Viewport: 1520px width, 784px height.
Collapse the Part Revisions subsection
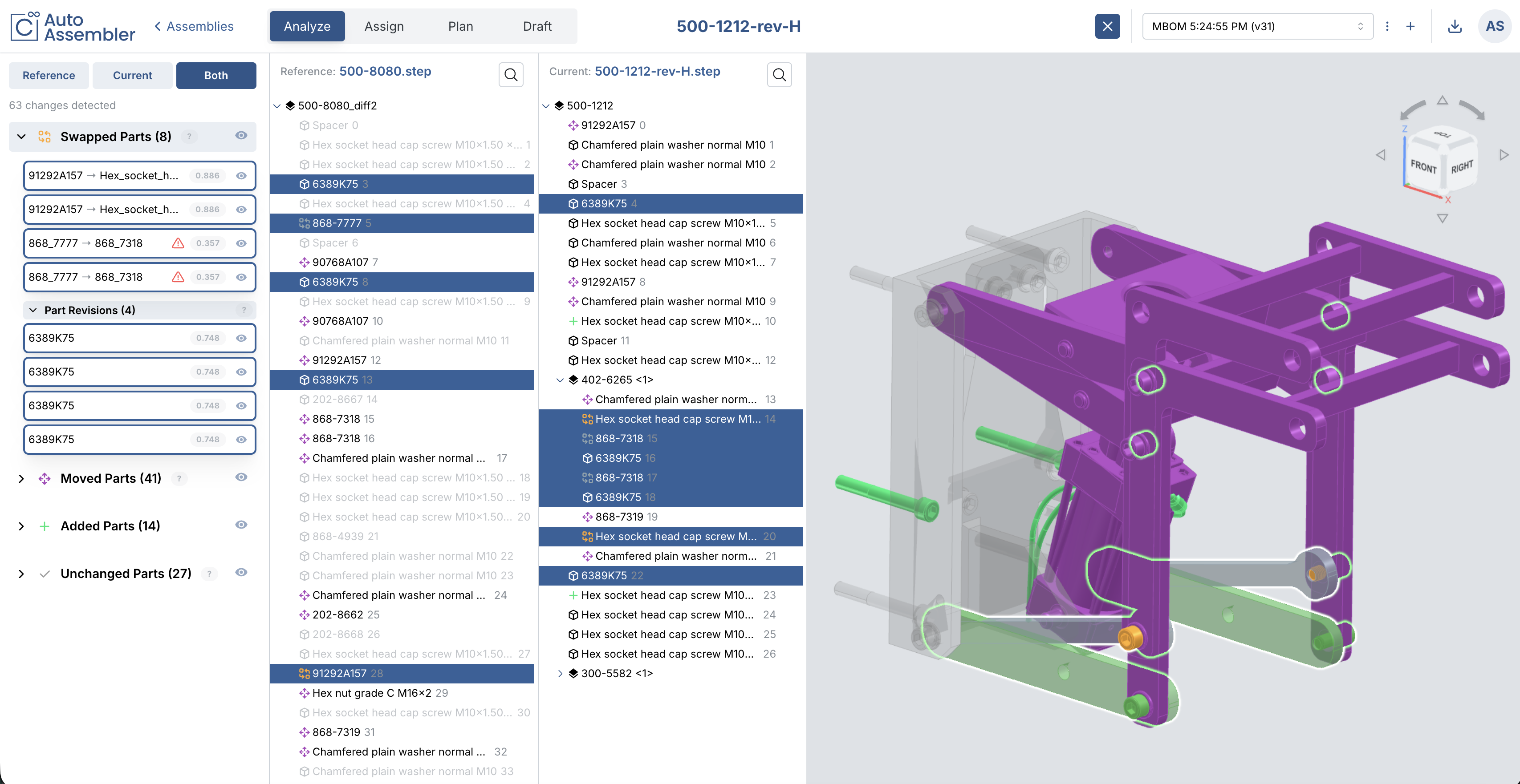coord(33,310)
